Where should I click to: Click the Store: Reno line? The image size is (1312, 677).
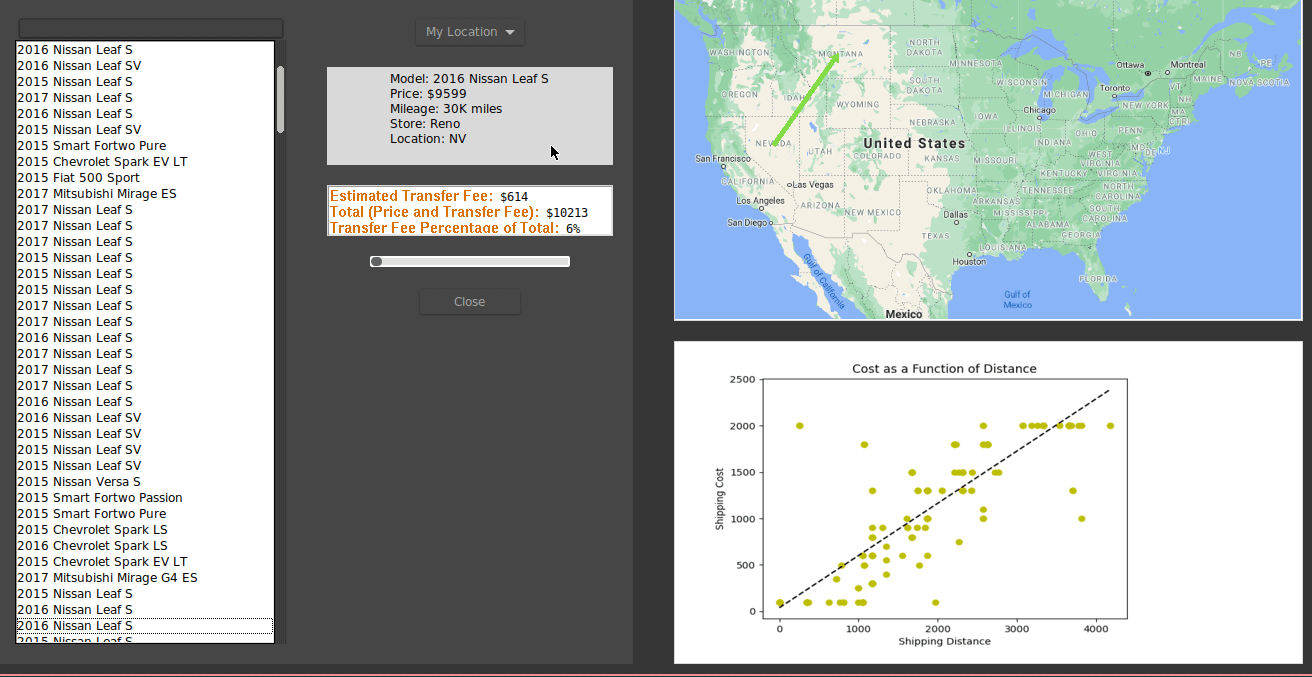[425, 123]
